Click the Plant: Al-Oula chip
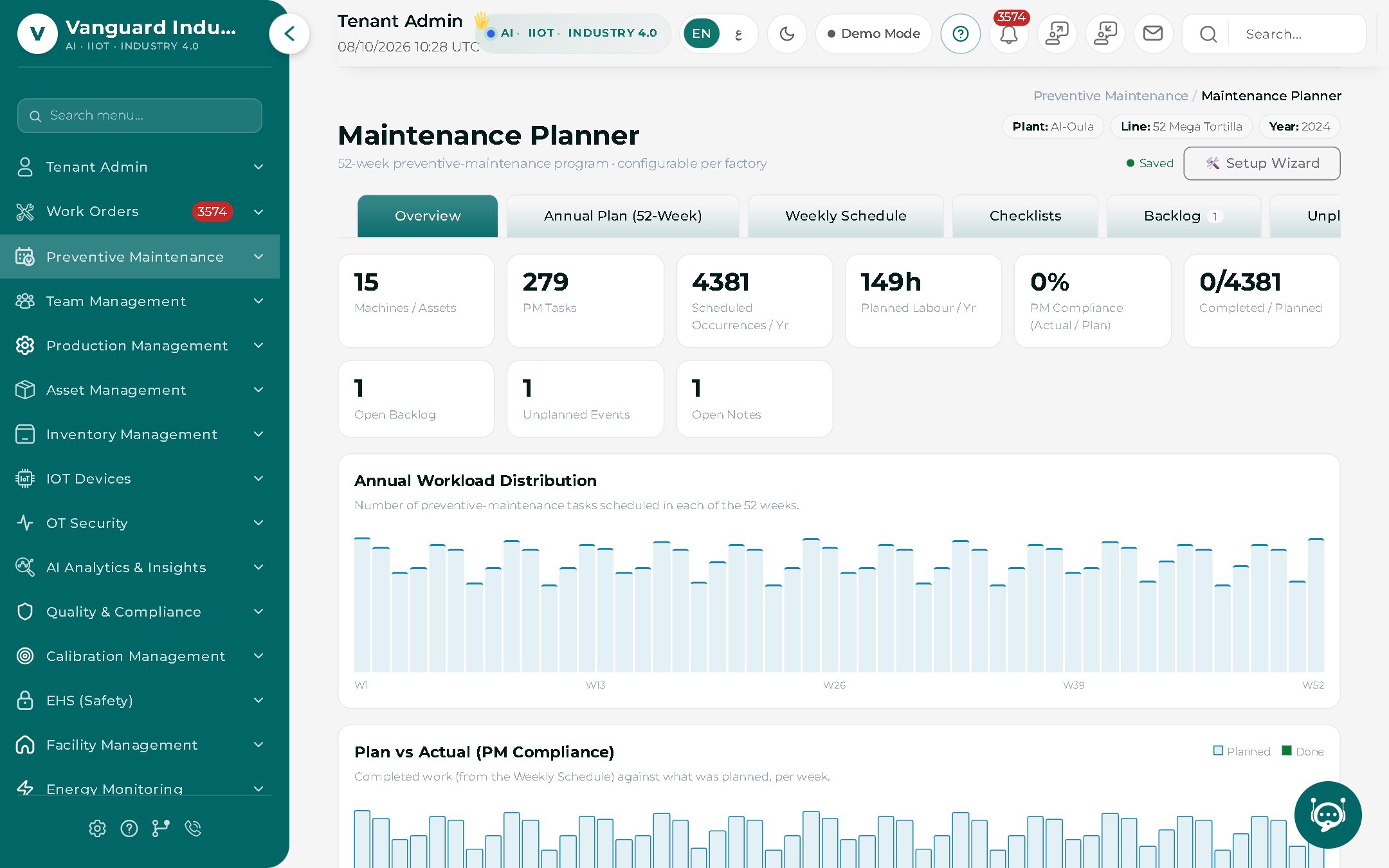Screen dimensions: 1389x868 [x=1053, y=127]
